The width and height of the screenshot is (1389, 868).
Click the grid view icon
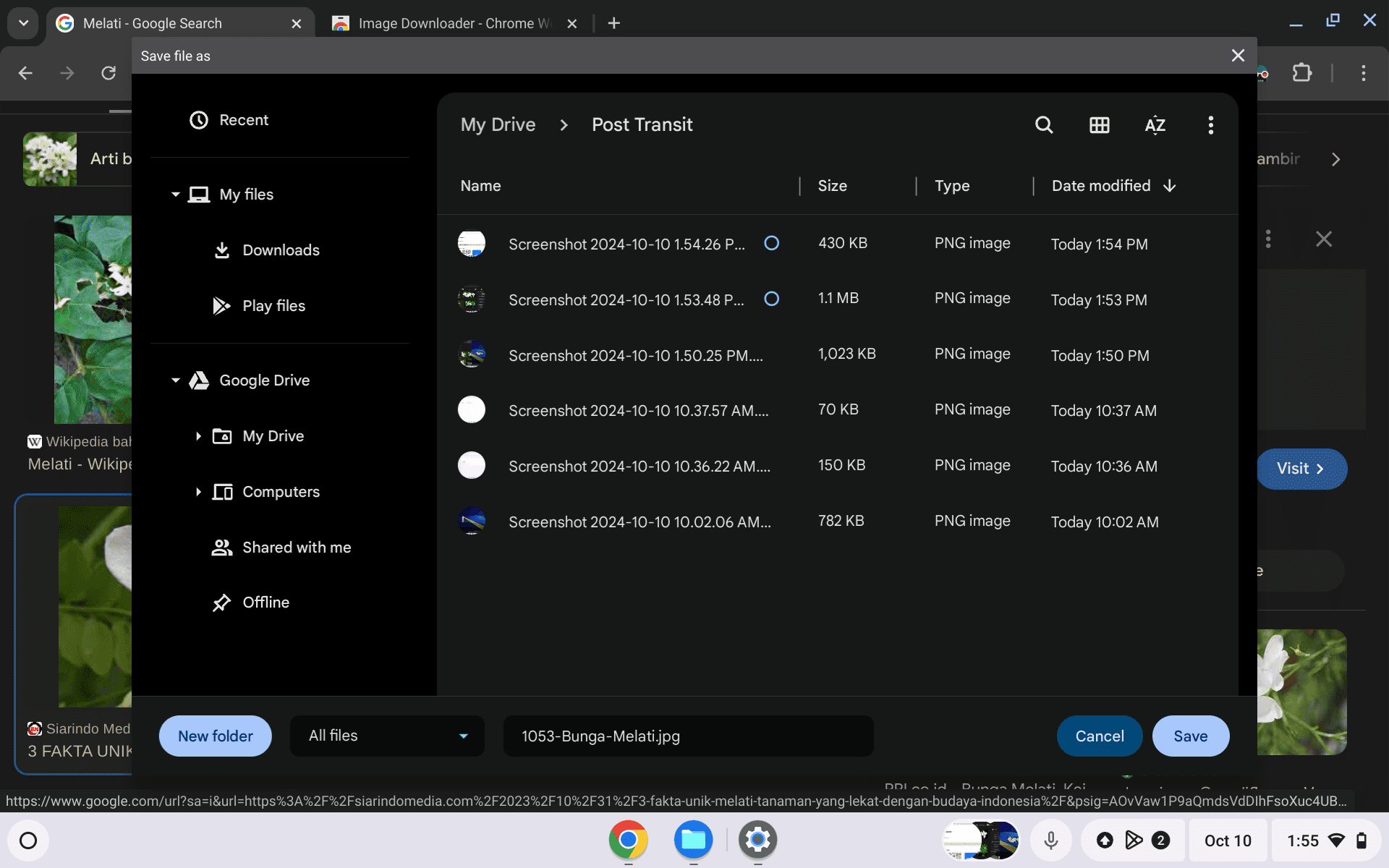pyautogui.click(x=1099, y=124)
